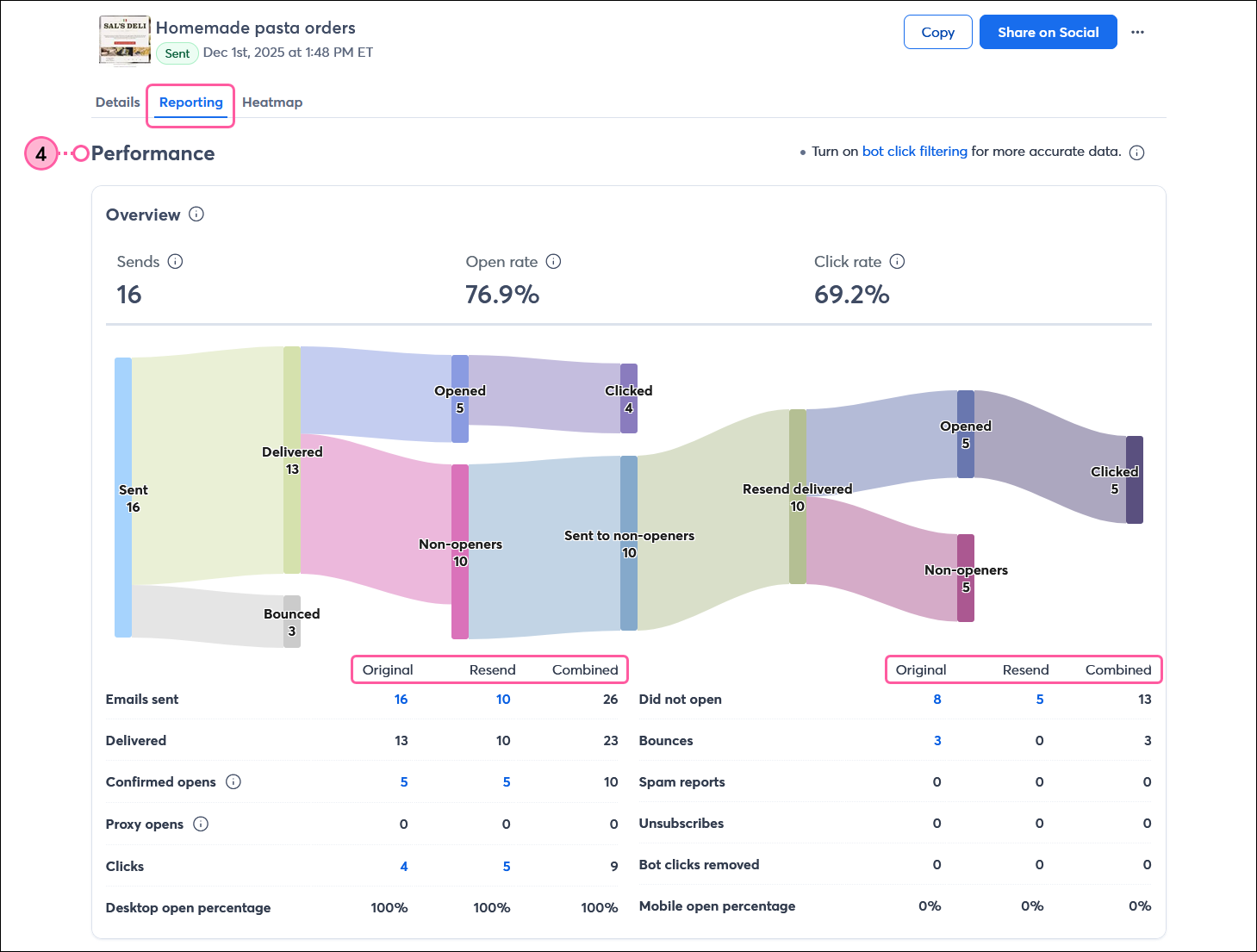Open the bot click filtering link
Viewport: 1257px width, 952px height.
coord(914,151)
